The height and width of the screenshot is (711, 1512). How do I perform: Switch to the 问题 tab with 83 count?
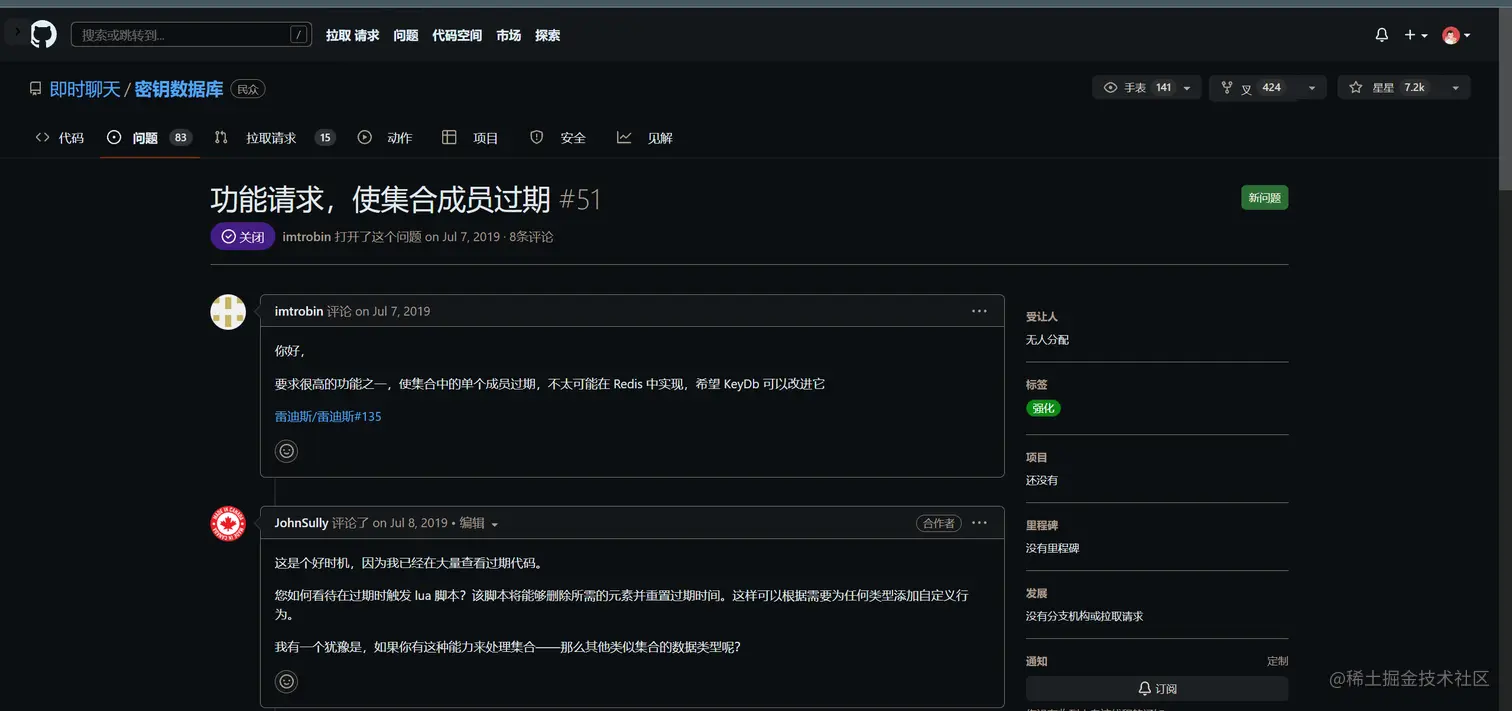click(149, 138)
